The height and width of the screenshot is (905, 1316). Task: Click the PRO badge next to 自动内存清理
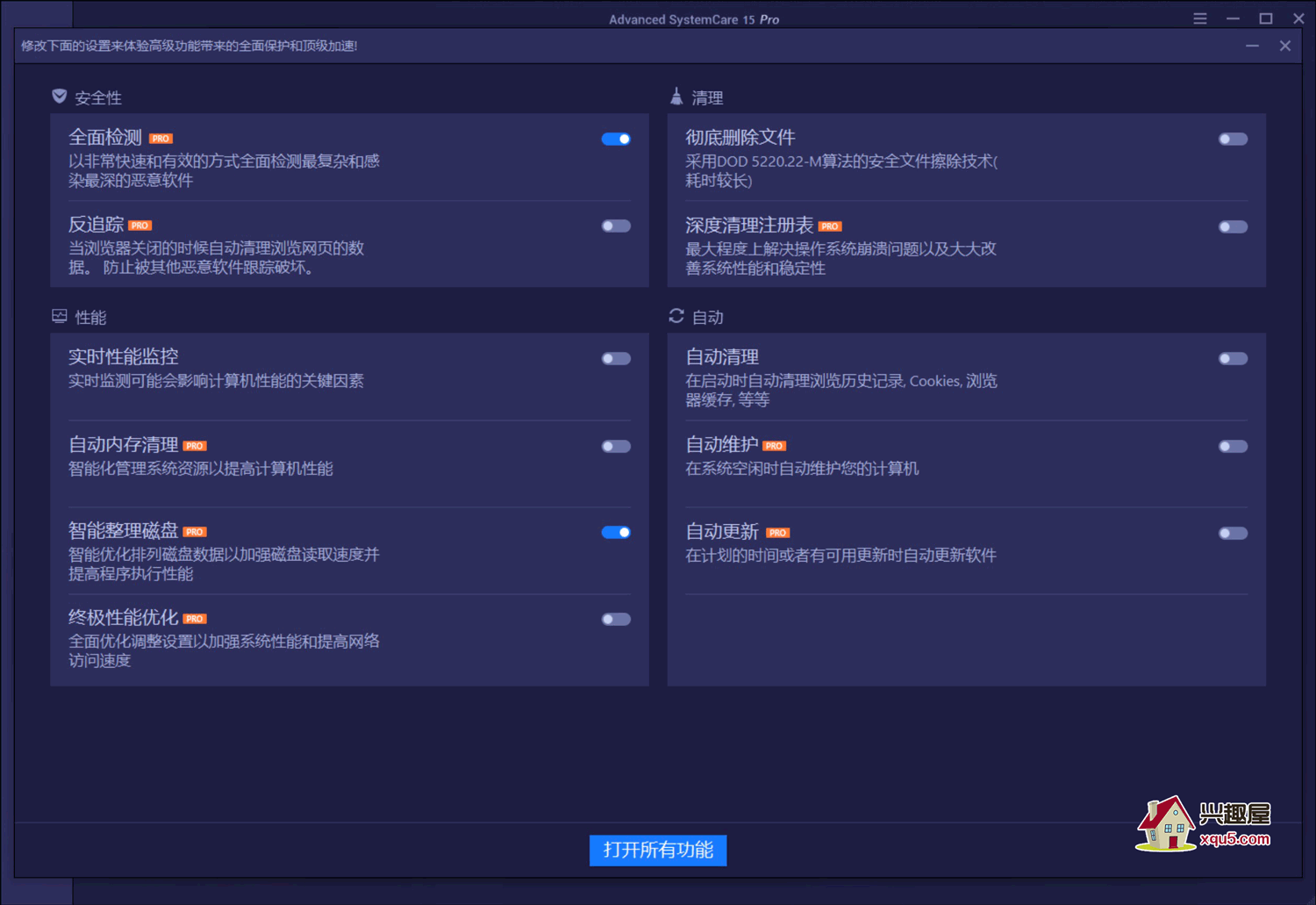point(195,446)
